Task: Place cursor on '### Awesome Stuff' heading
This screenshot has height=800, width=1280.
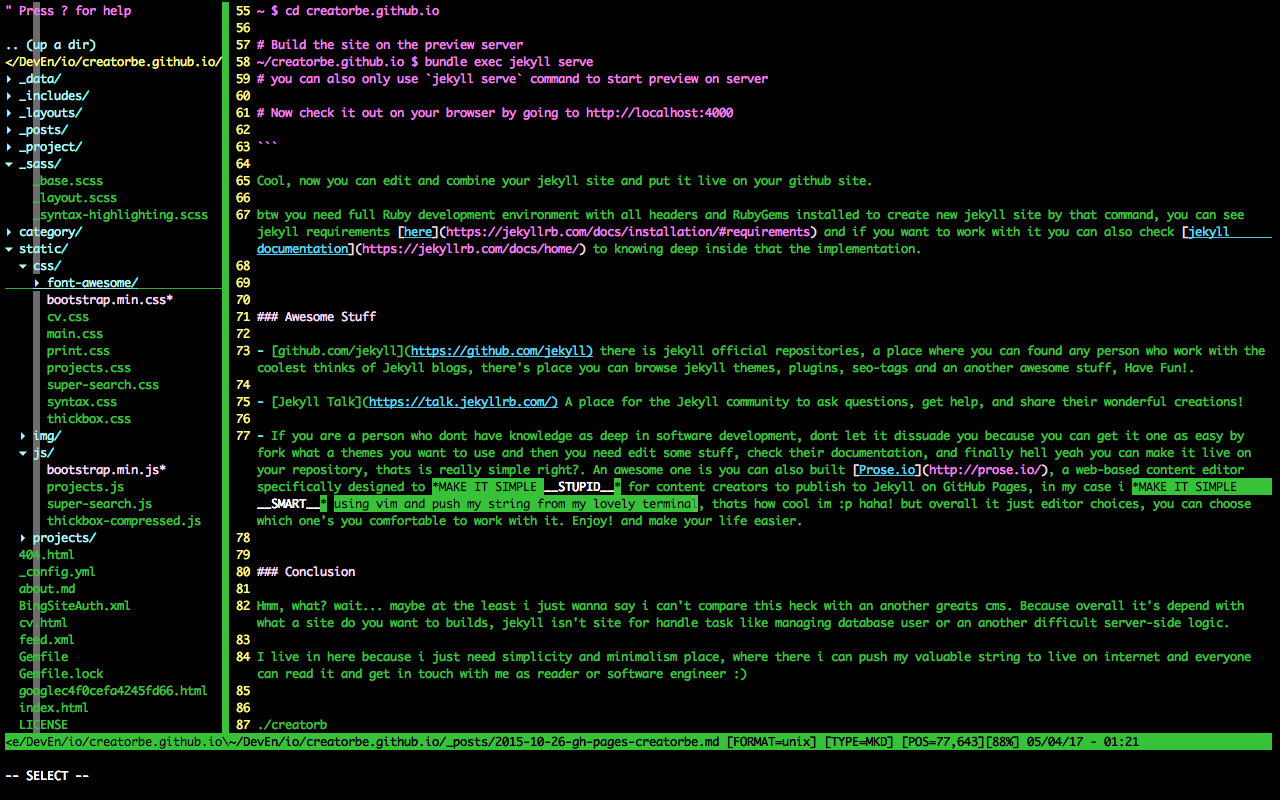Action: 316,317
